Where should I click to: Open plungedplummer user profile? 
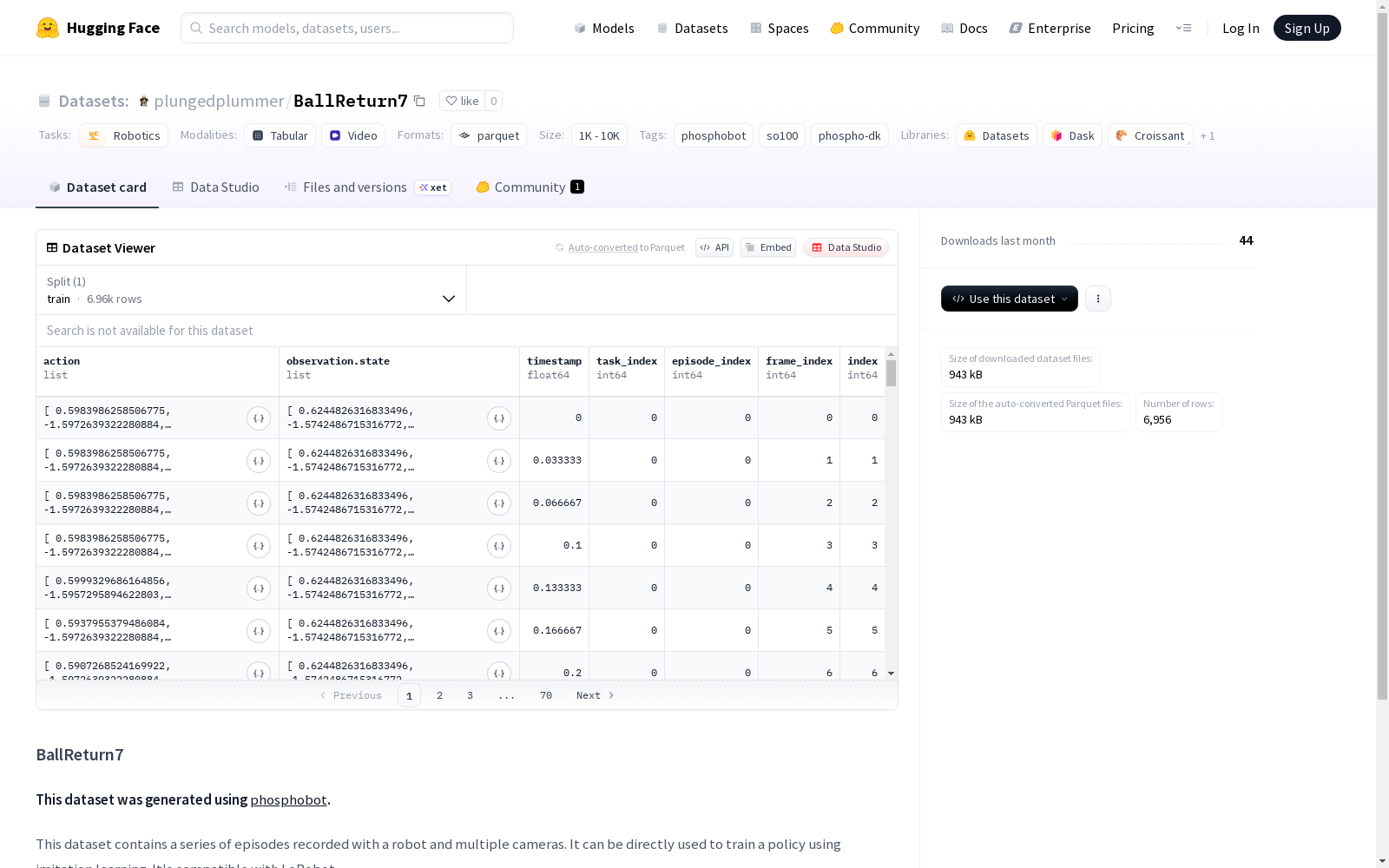219,101
